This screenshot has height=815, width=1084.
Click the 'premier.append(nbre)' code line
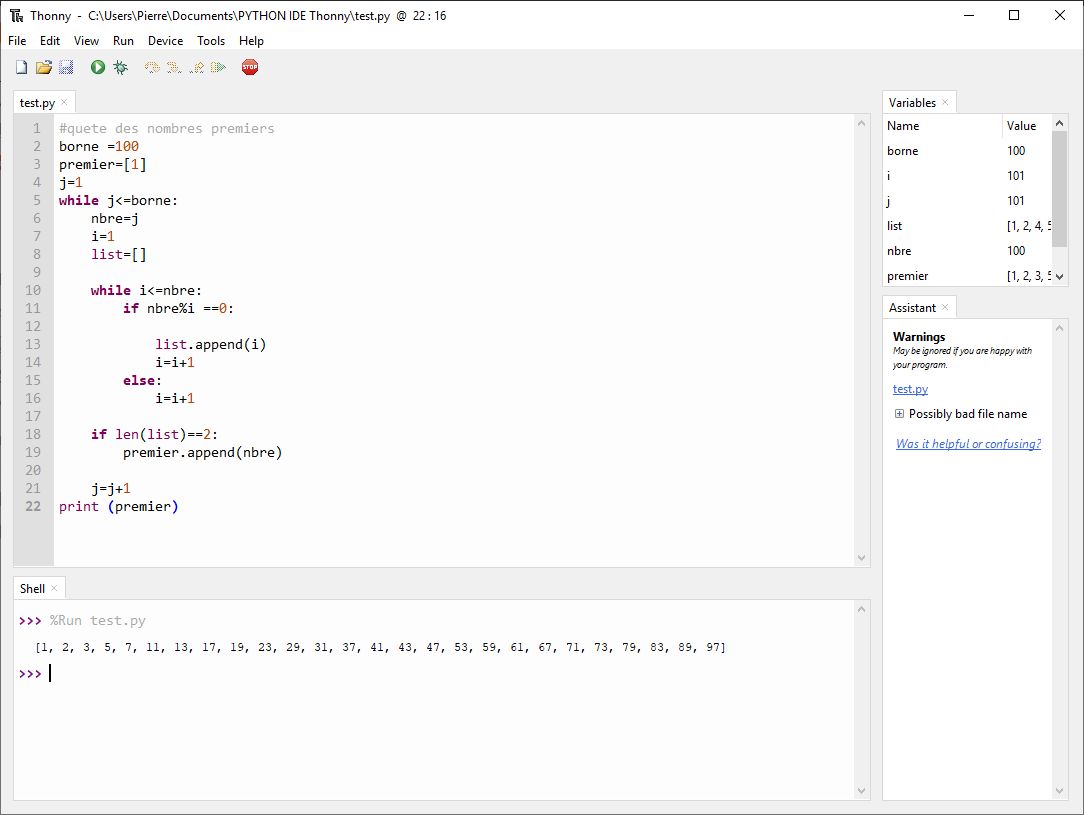[x=203, y=453]
